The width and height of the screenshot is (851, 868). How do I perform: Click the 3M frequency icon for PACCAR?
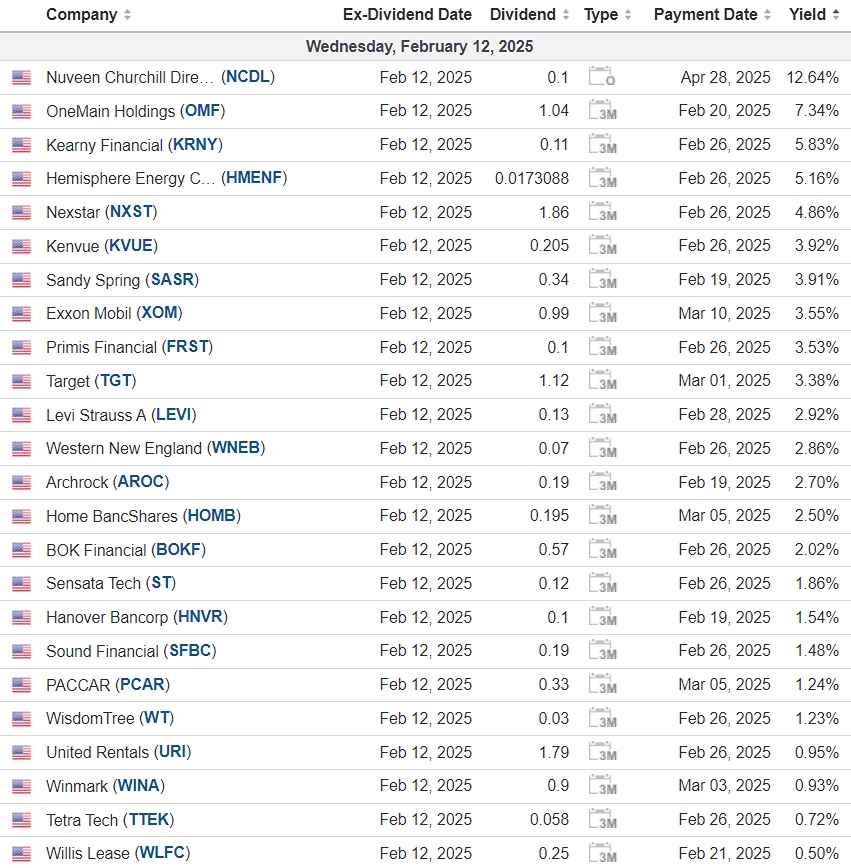coord(602,685)
